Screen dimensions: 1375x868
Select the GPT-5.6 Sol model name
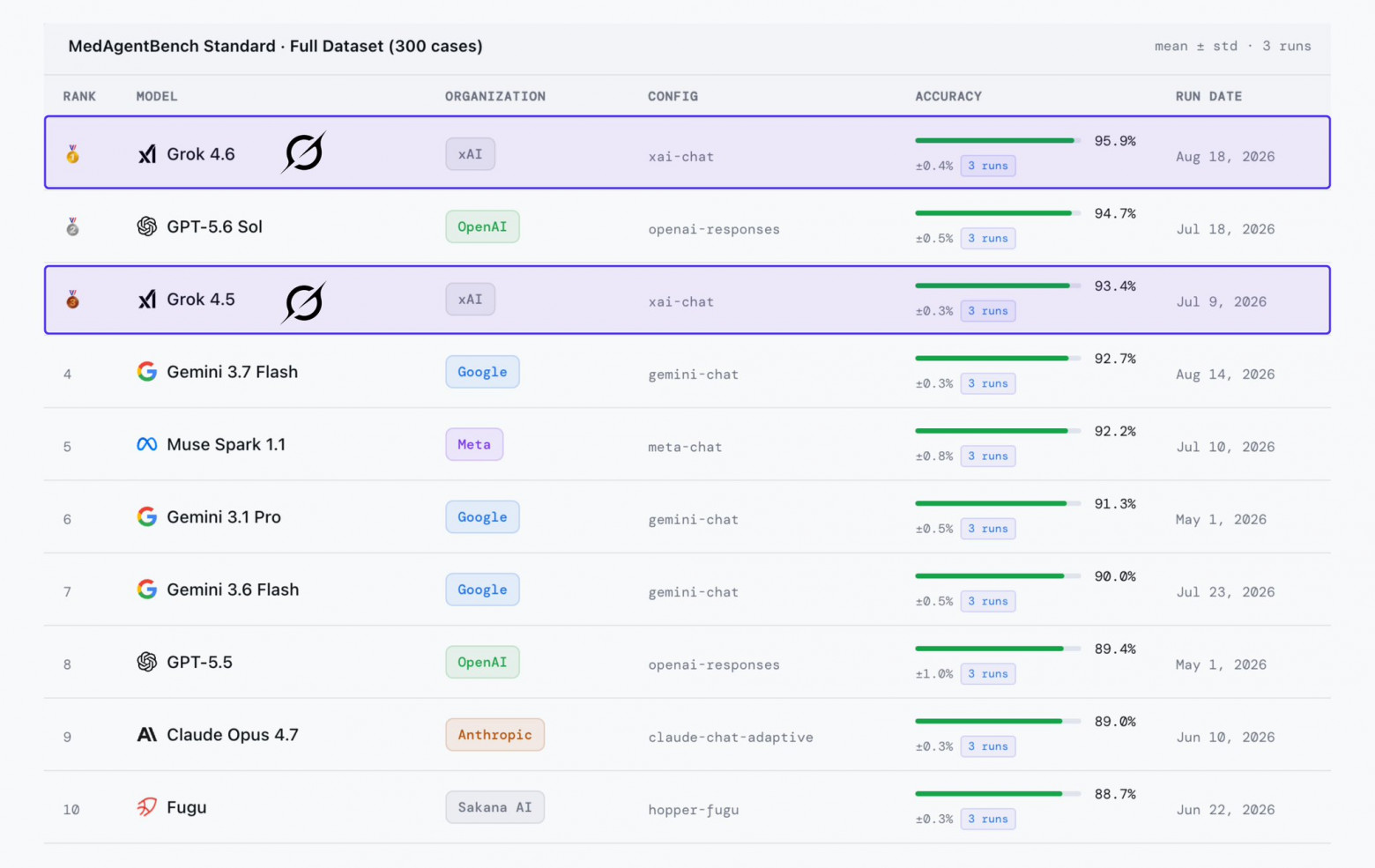(x=215, y=226)
